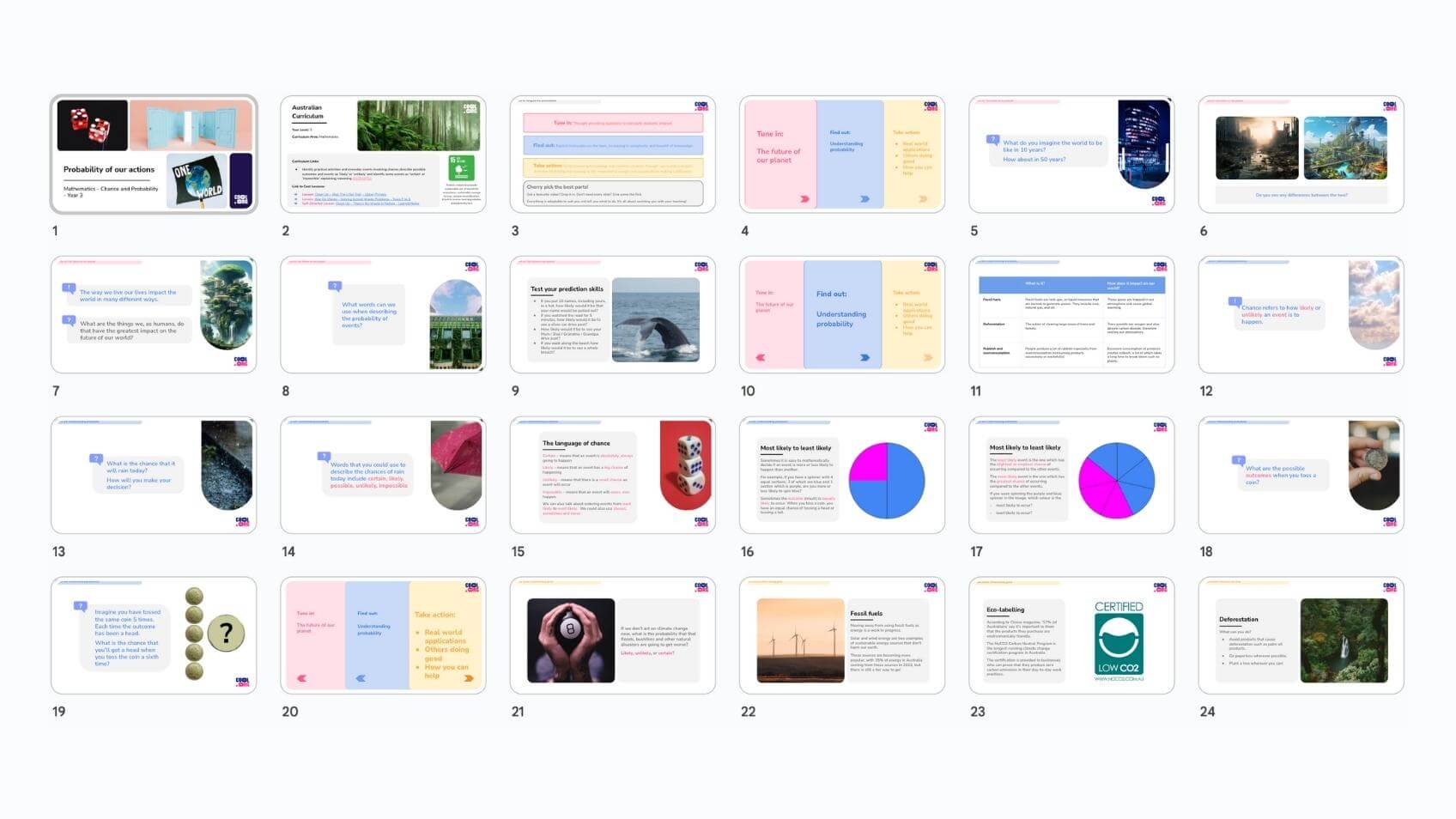The height and width of the screenshot is (819, 1456).
Task: Select slide 16 with the four-part spinner
Action: [x=841, y=476]
